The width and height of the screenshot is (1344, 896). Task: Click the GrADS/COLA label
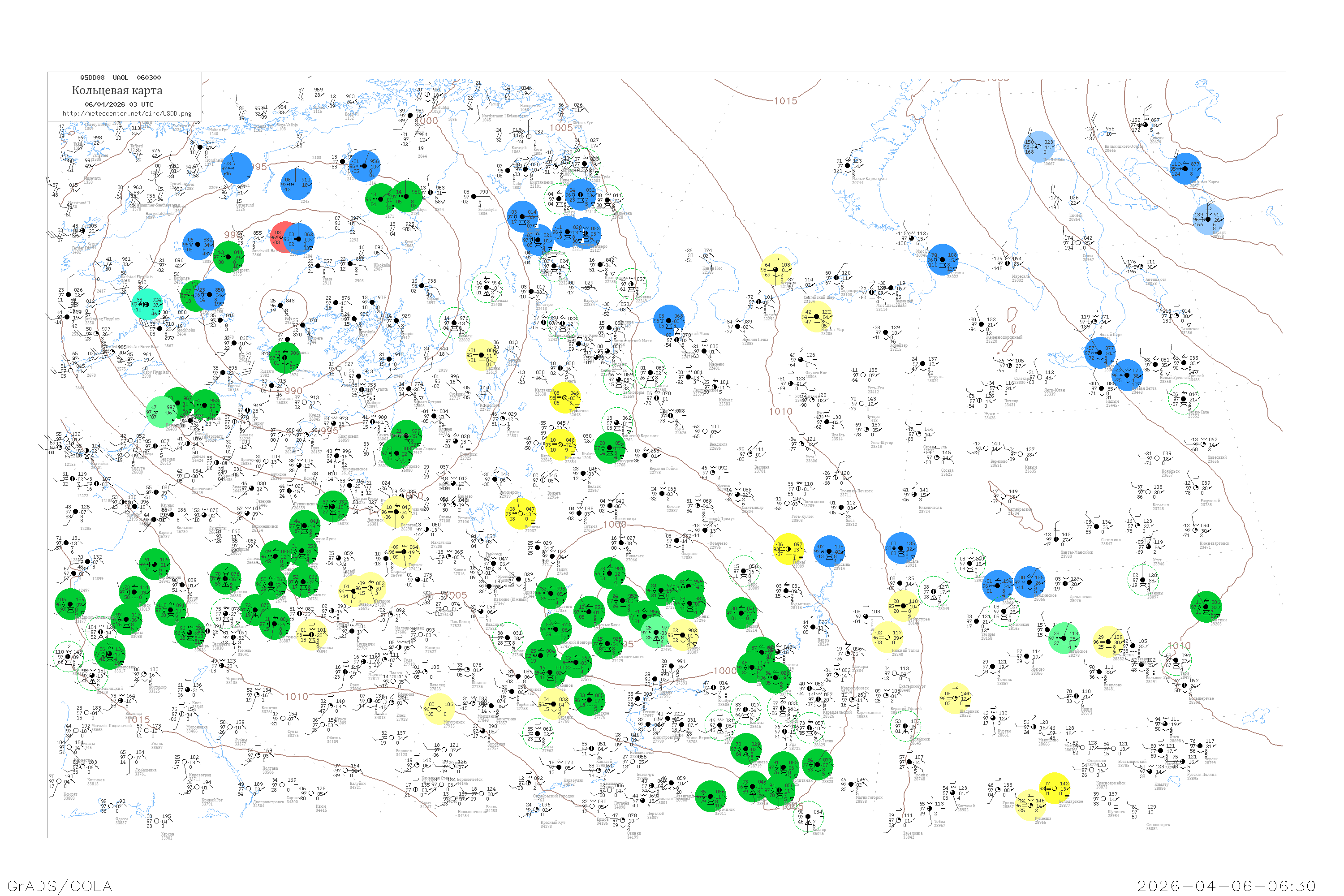[60, 886]
